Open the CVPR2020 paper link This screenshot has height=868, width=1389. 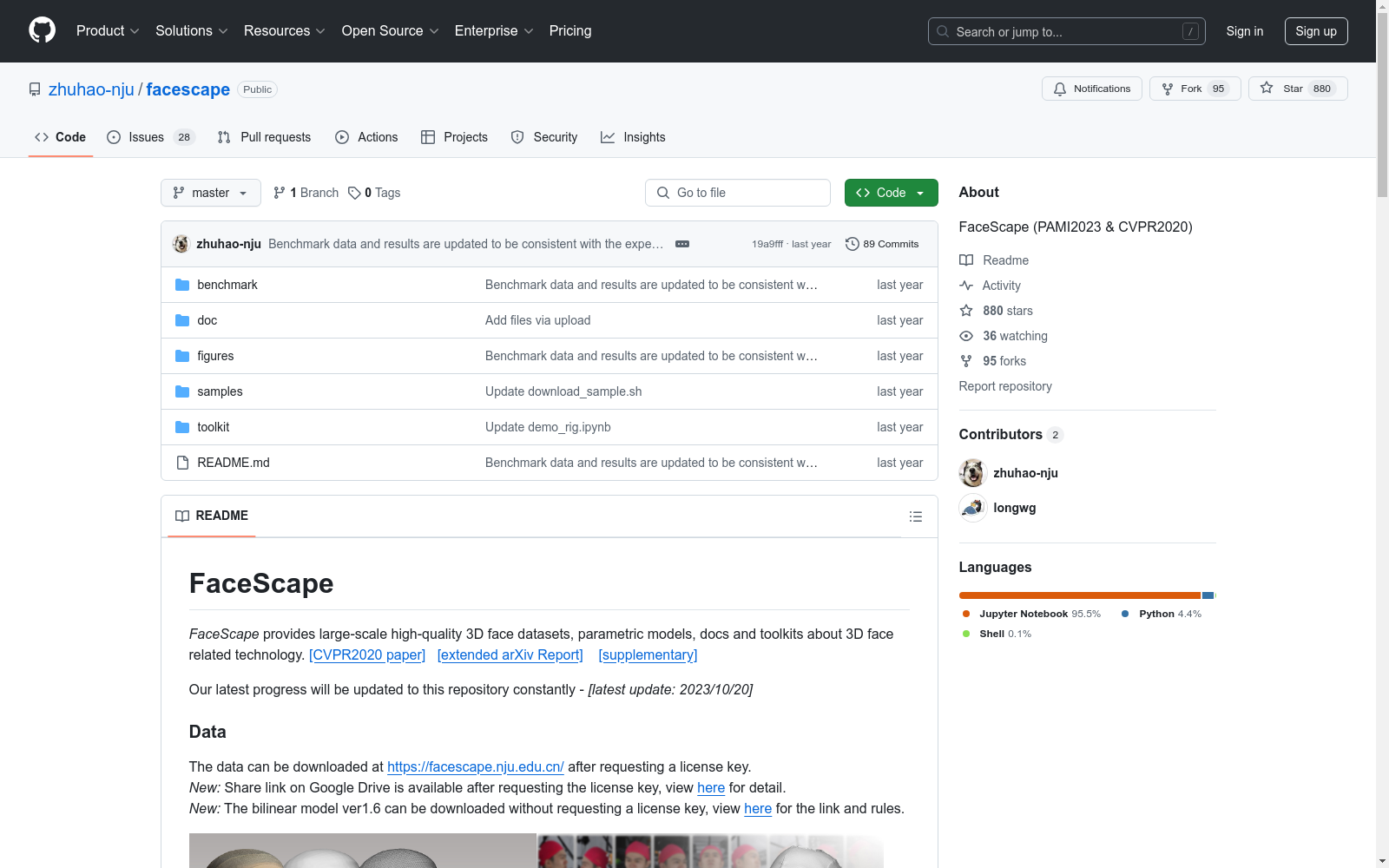click(x=367, y=655)
